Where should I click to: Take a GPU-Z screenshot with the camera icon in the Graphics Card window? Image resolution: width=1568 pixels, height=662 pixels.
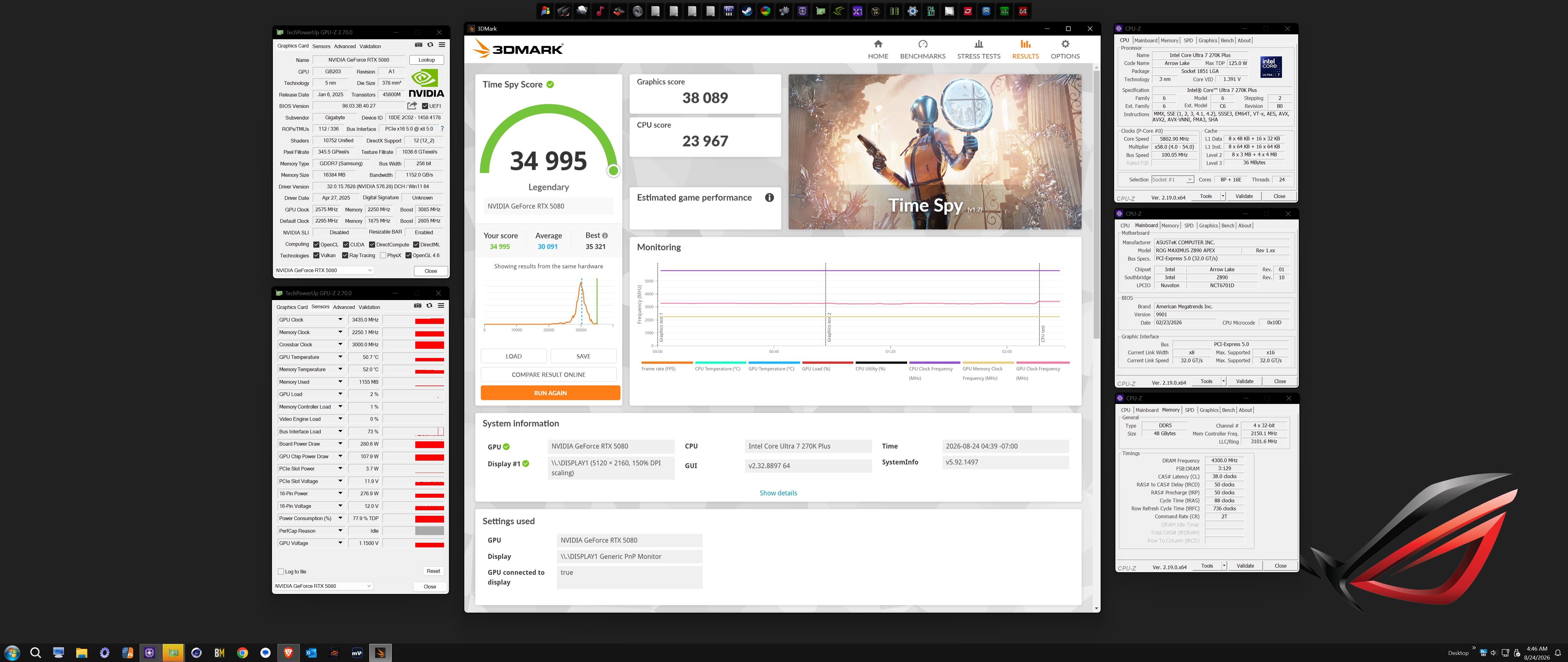point(418,45)
